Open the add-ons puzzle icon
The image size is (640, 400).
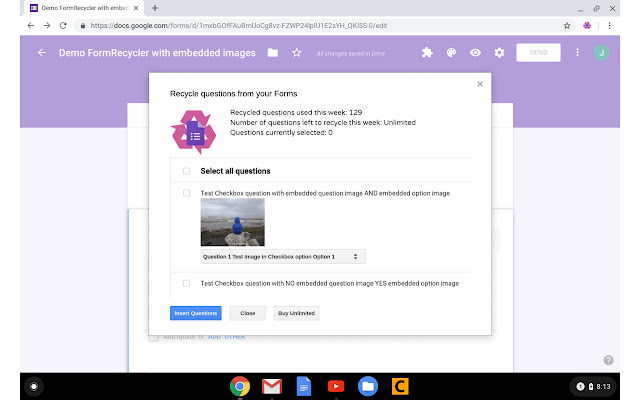tap(427, 53)
